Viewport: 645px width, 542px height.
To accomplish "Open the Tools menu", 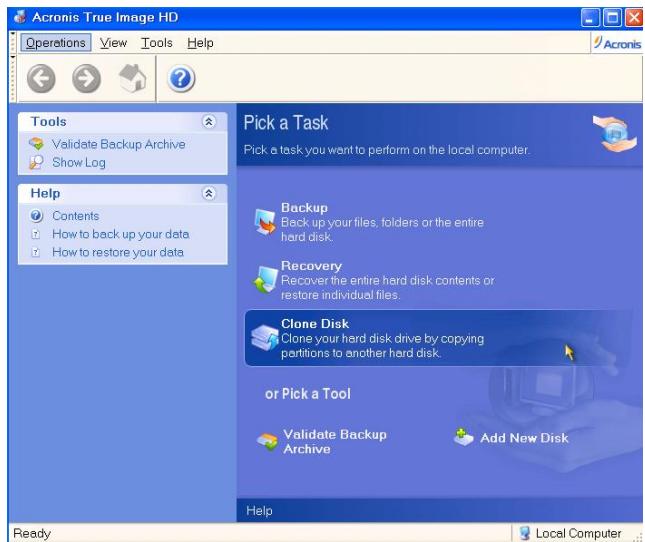I will tap(157, 43).
